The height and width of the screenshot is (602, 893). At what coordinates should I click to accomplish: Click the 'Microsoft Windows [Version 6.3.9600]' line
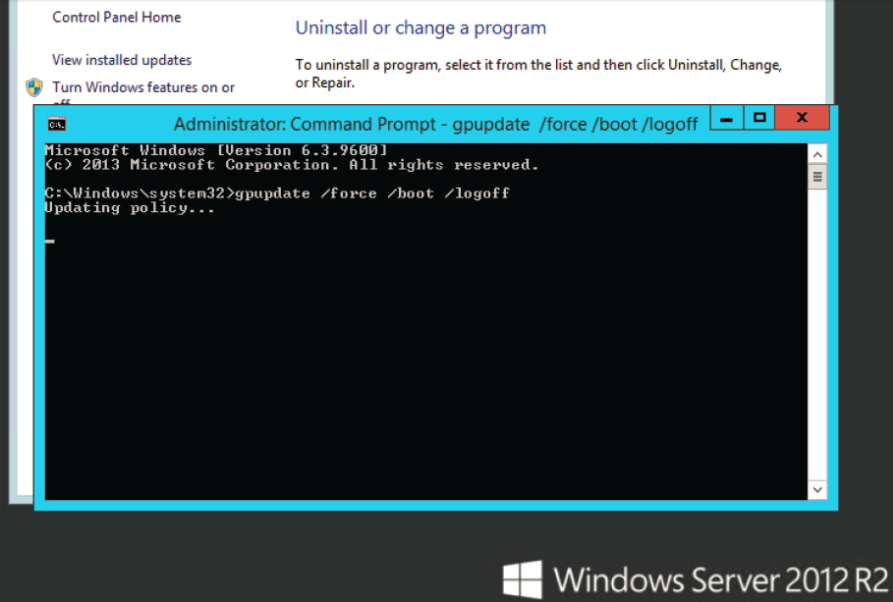point(216,150)
